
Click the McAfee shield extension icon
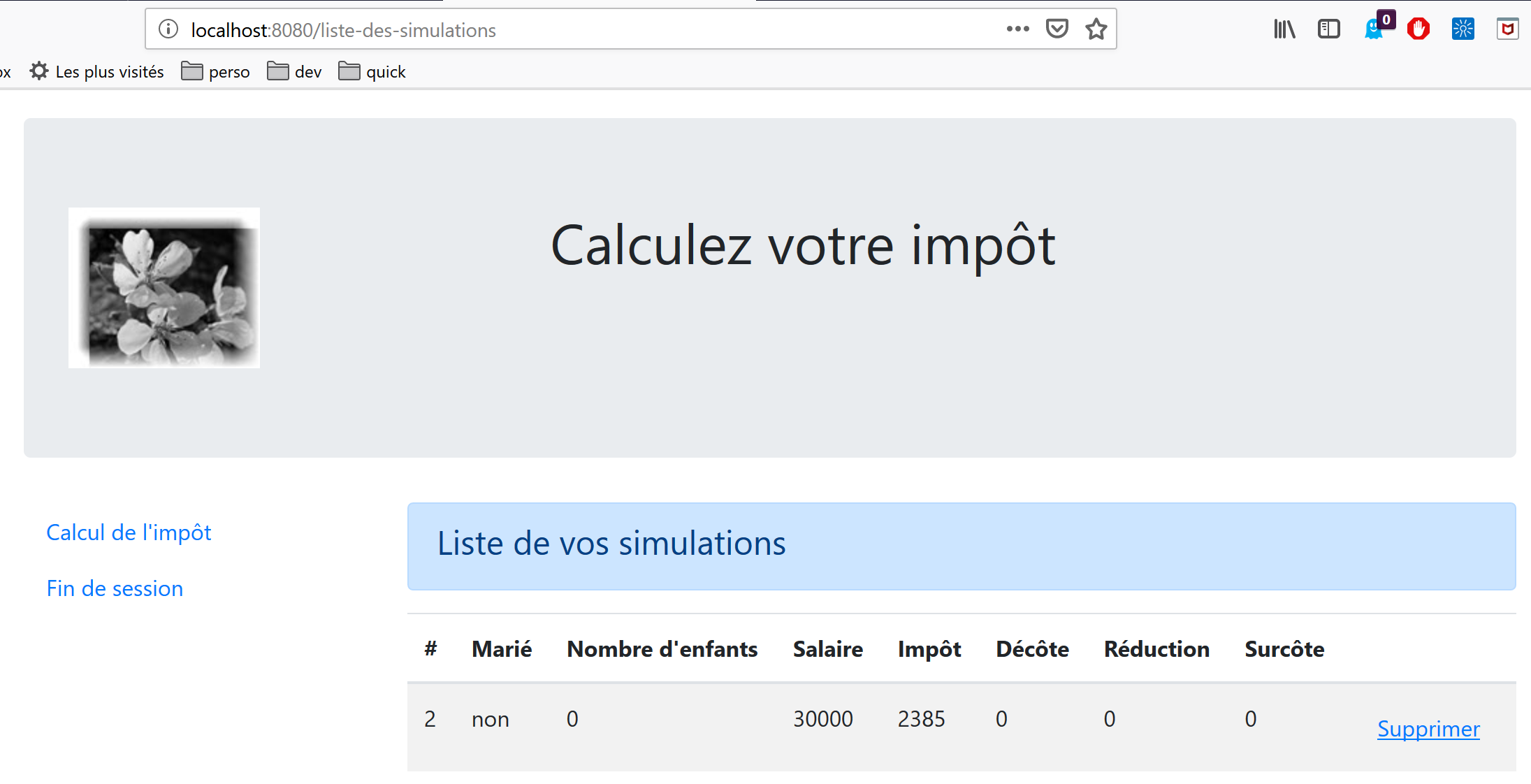click(x=1507, y=29)
